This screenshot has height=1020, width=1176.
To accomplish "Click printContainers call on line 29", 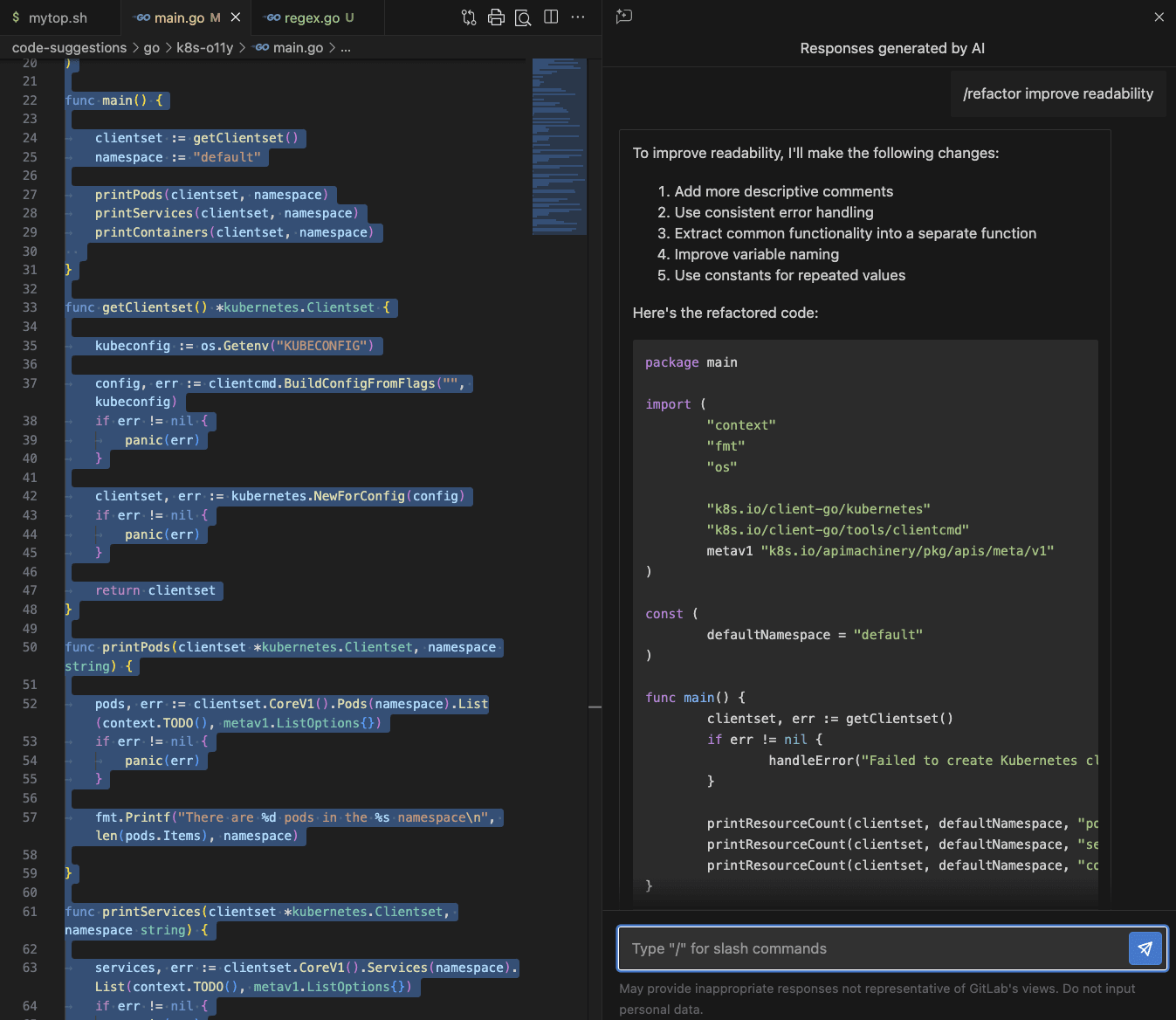I will [235, 232].
